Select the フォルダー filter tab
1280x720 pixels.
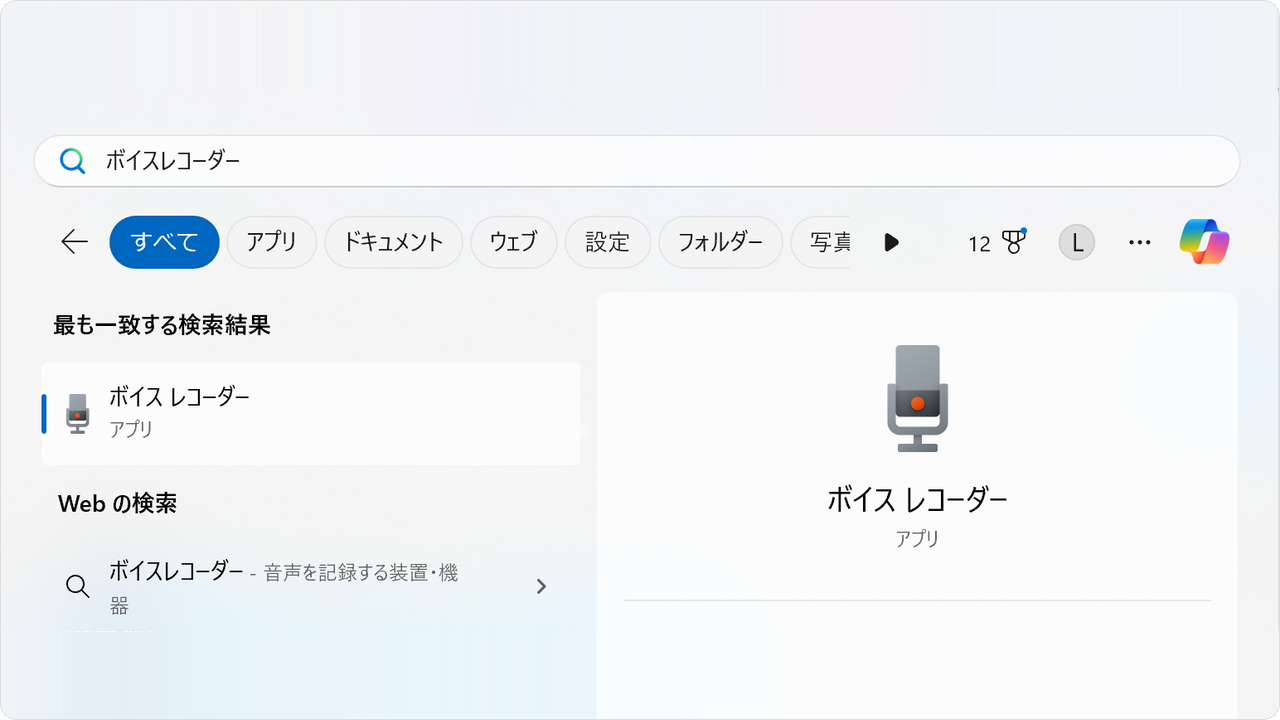(x=720, y=242)
